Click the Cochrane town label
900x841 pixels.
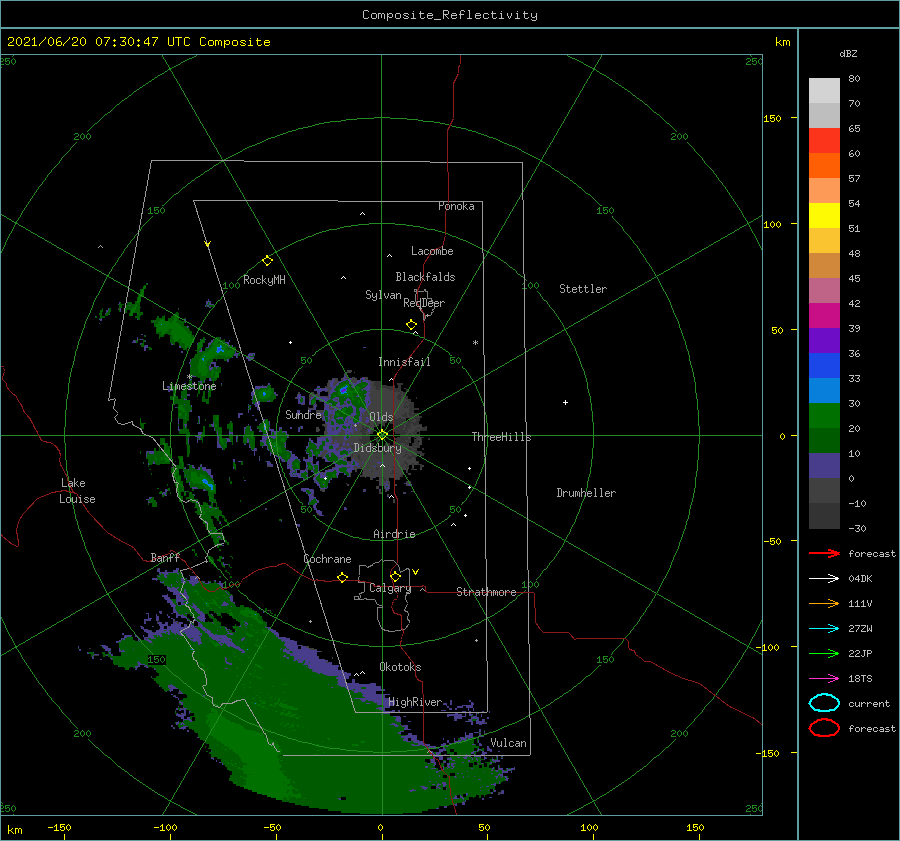point(327,559)
